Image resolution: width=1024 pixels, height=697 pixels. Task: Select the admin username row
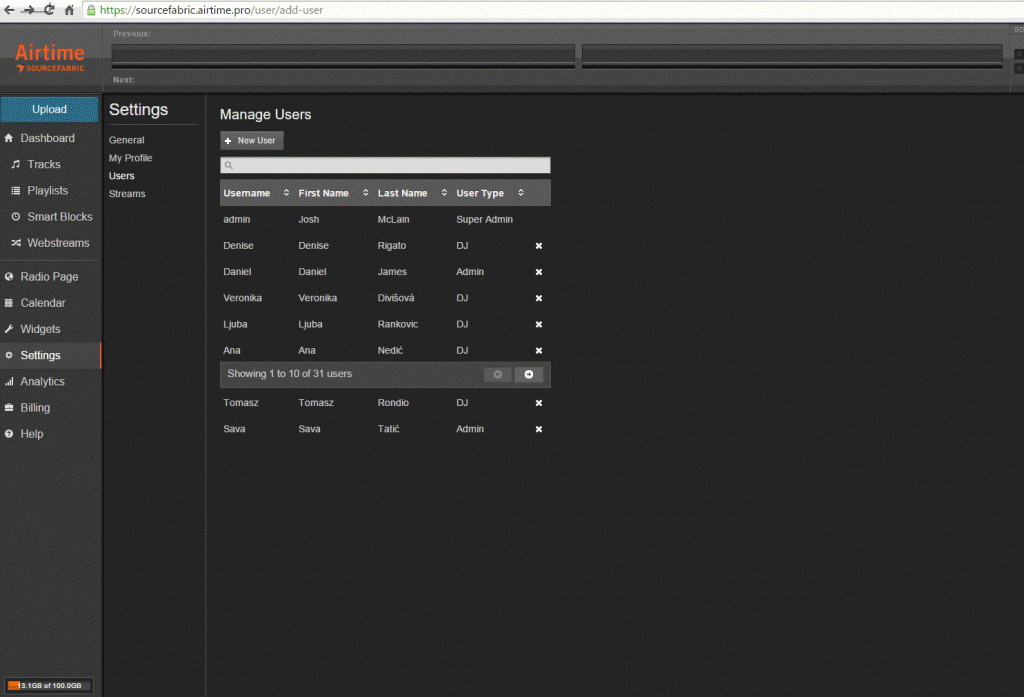(x=385, y=219)
